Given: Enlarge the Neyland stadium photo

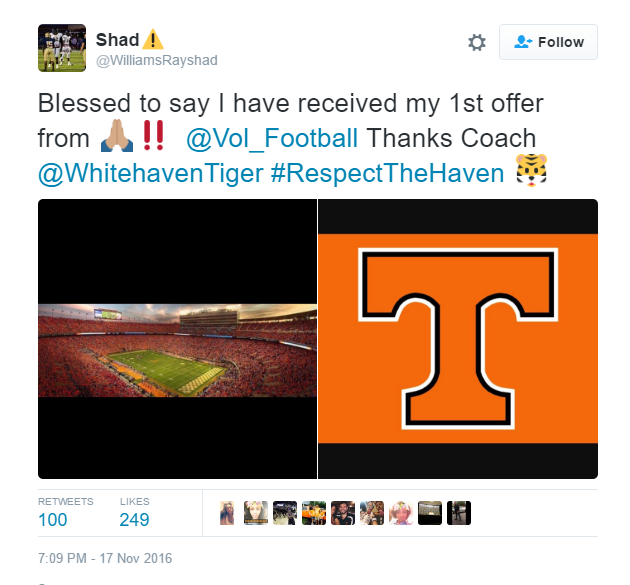Looking at the screenshot, I should 178,339.
